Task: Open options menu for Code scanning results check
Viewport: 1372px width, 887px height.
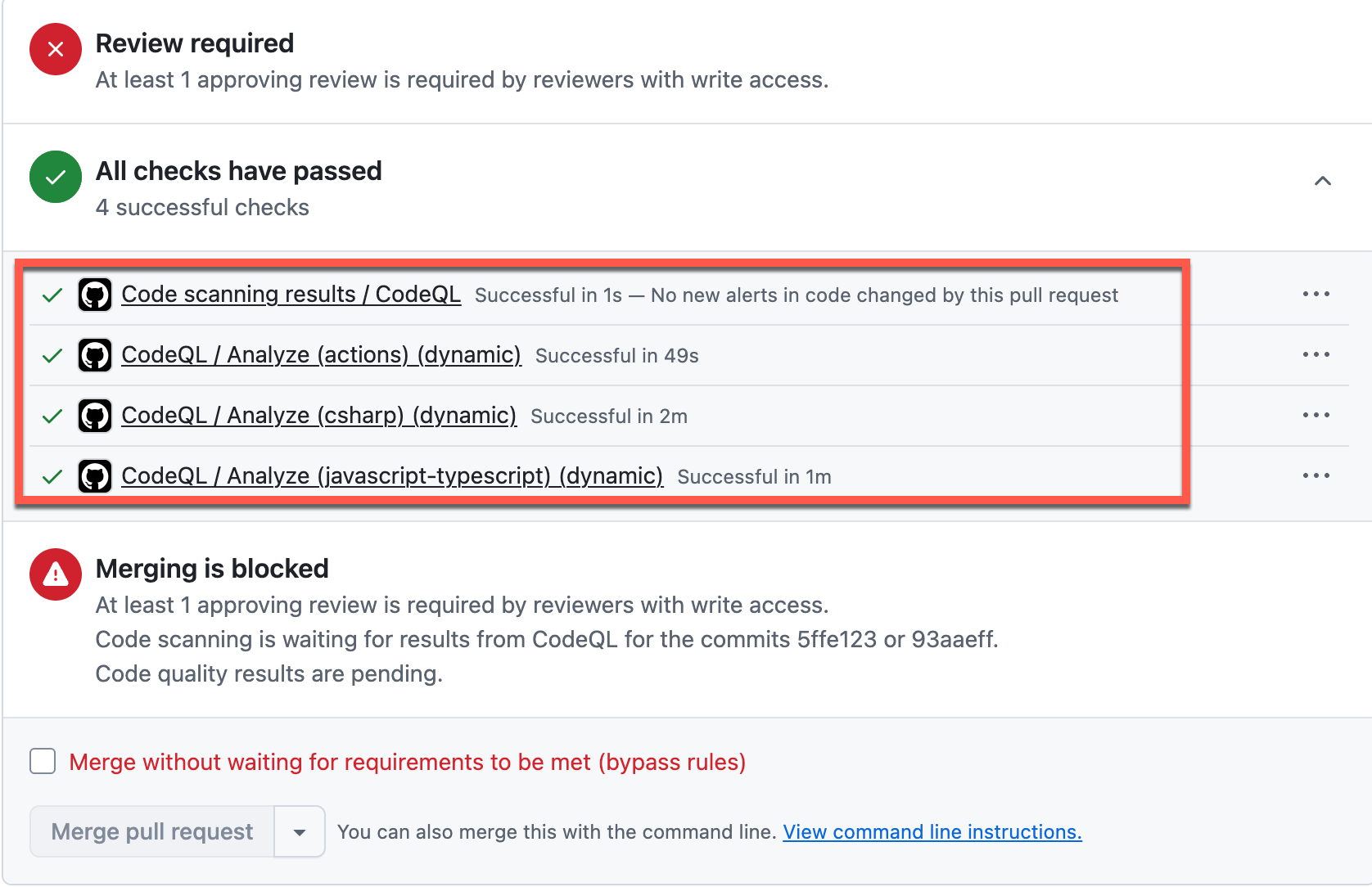Action: [1316, 294]
